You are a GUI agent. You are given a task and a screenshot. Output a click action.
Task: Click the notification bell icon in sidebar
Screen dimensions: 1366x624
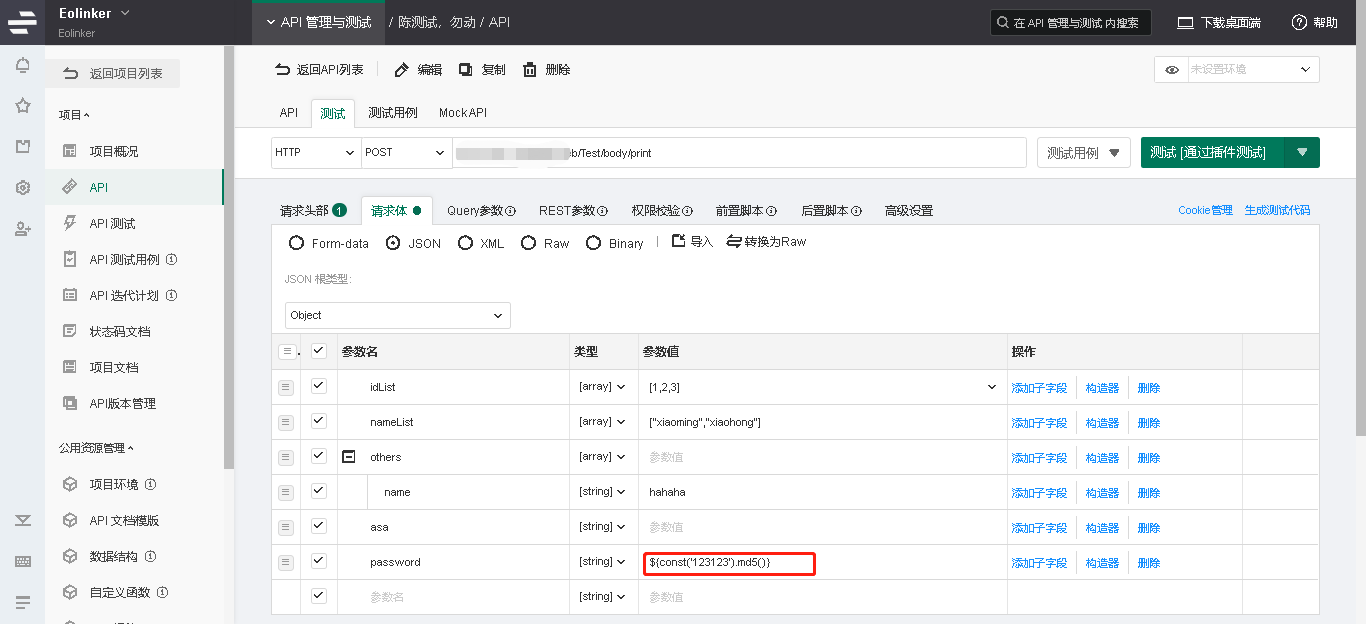click(22, 66)
